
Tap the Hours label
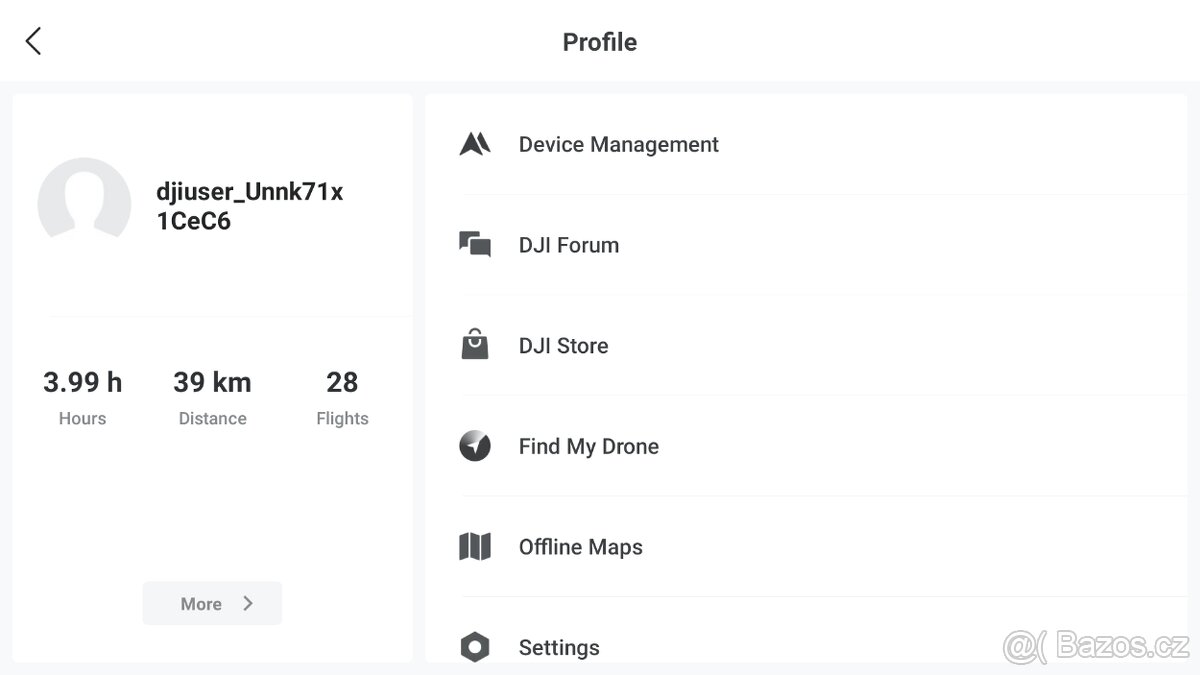[x=82, y=419]
